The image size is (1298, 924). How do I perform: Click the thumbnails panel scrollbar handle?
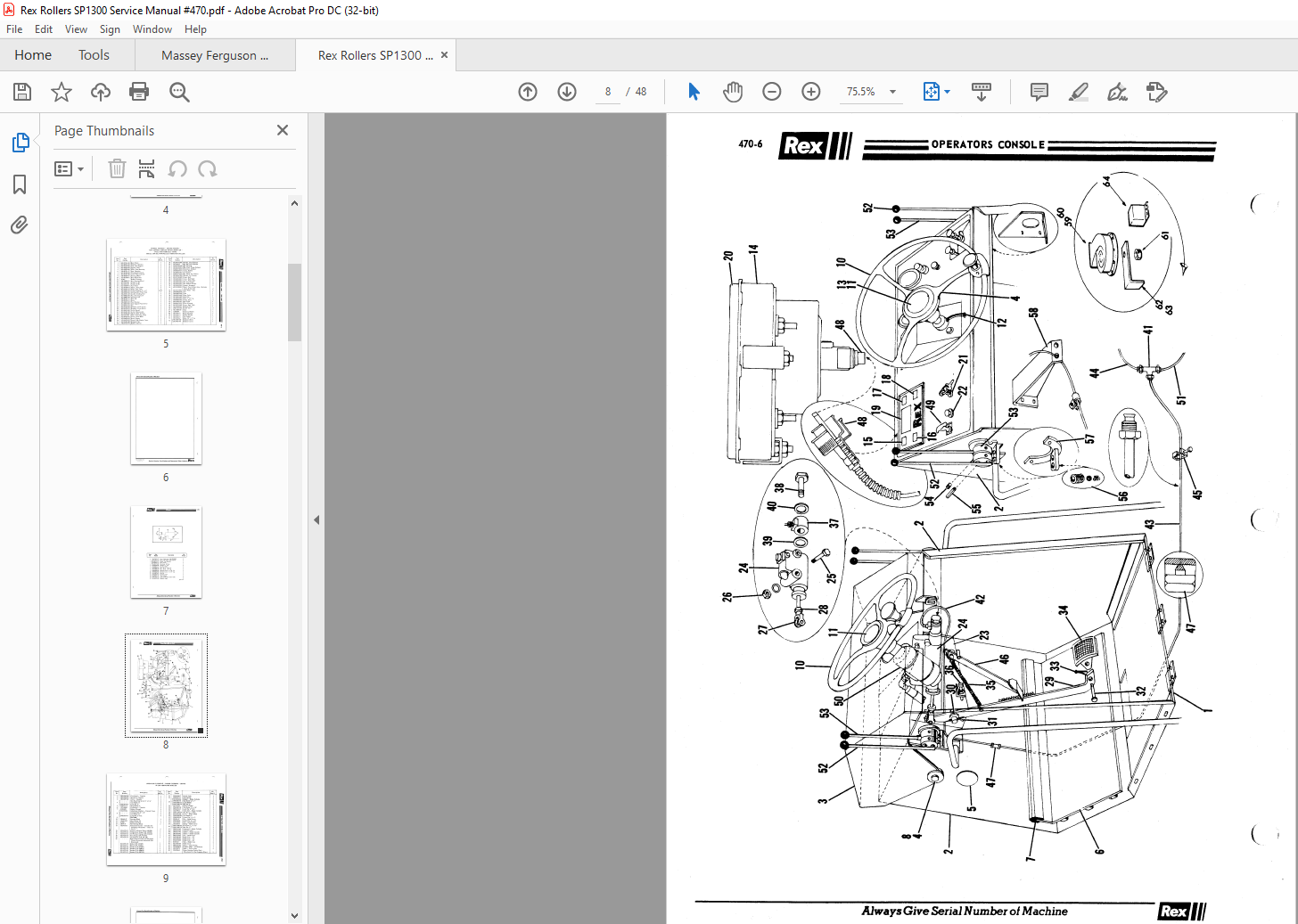(295, 302)
